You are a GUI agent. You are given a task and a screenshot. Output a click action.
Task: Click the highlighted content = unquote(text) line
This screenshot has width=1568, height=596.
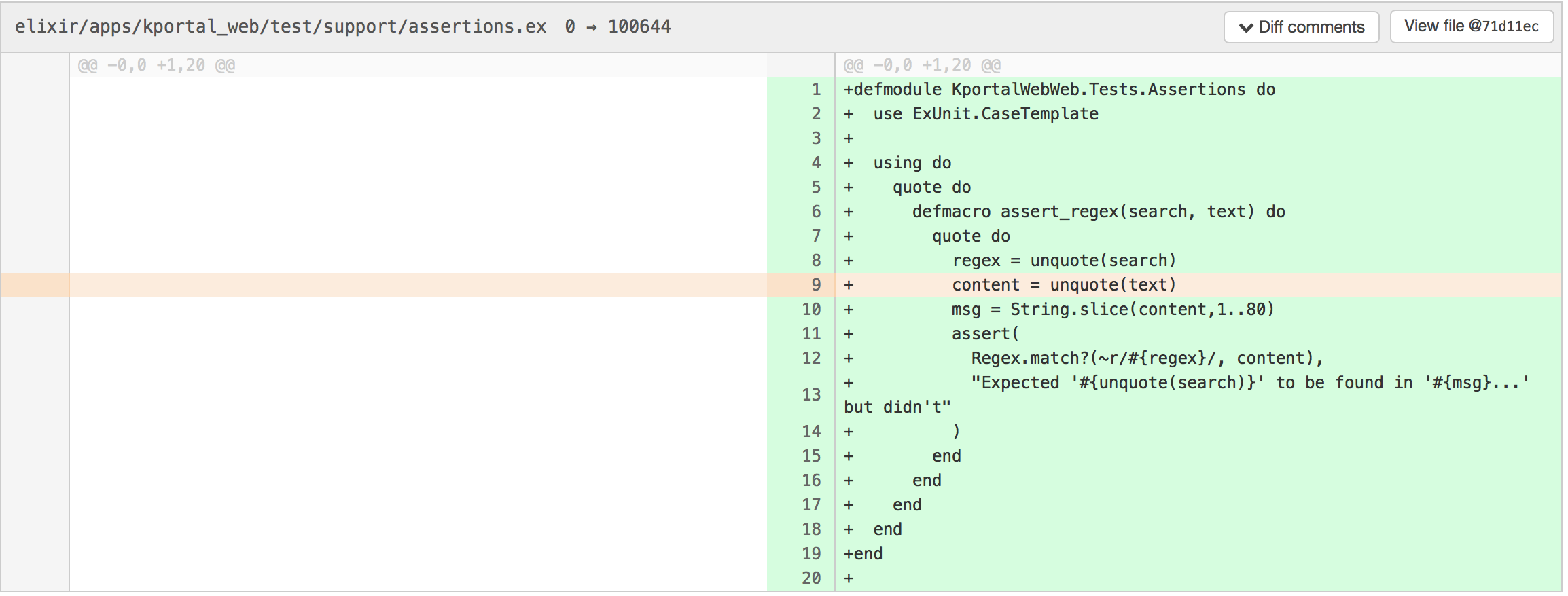point(1063,285)
